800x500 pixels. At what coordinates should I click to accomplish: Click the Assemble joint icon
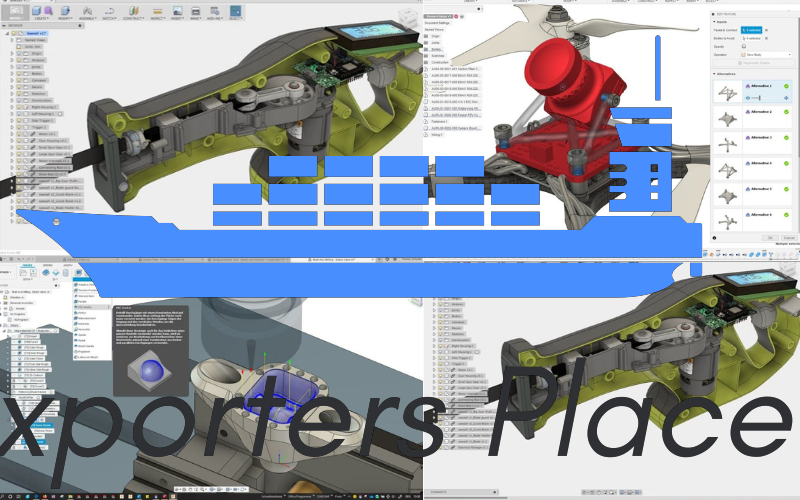[87, 10]
